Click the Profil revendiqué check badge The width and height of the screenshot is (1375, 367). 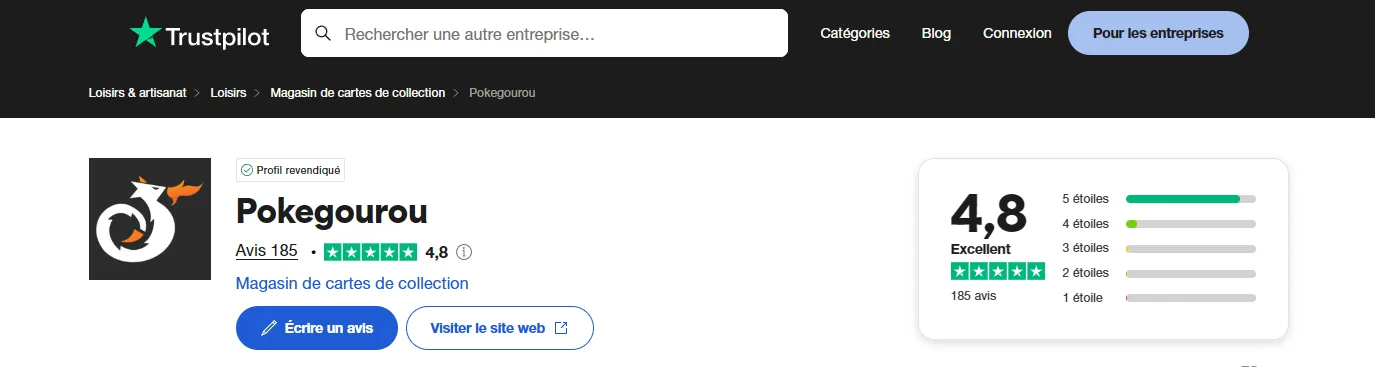290,170
